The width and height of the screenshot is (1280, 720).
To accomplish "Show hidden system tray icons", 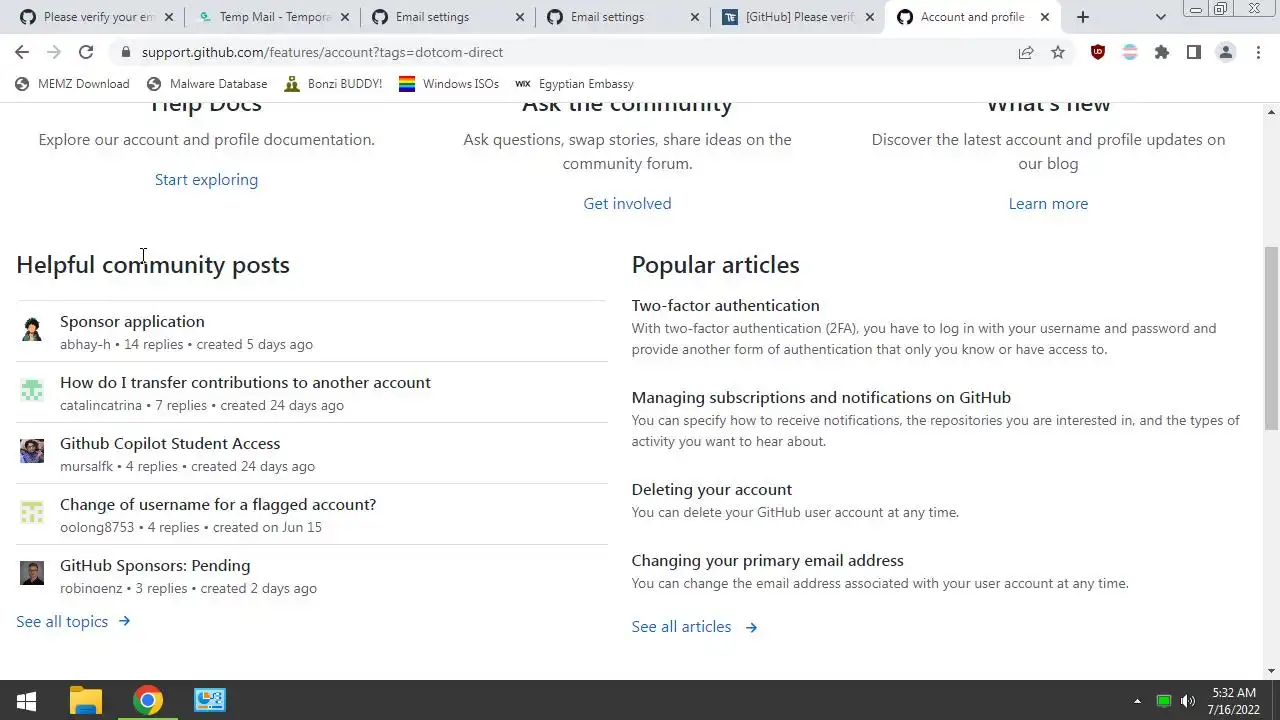I will 1137,701.
